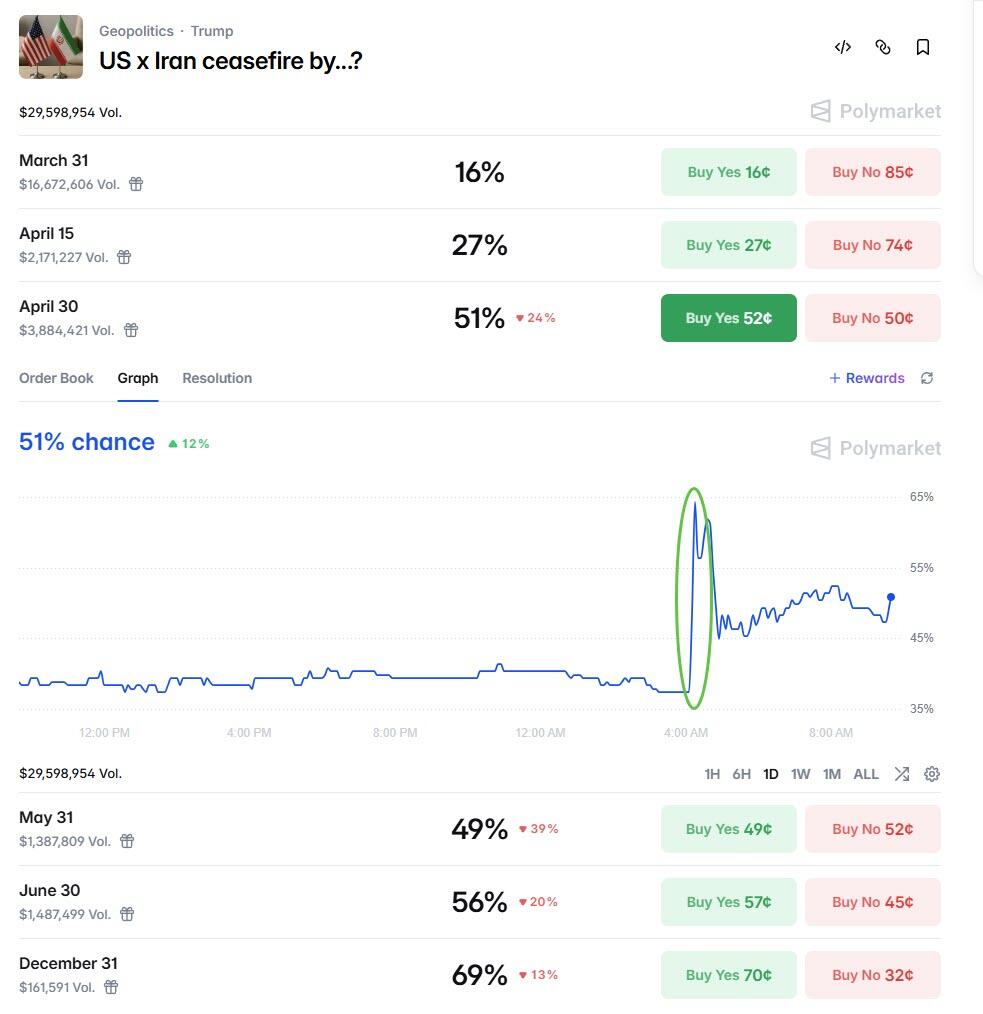Click the current price dot on graph
Image resolution: width=983 pixels, height=1014 pixels.
click(x=891, y=597)
